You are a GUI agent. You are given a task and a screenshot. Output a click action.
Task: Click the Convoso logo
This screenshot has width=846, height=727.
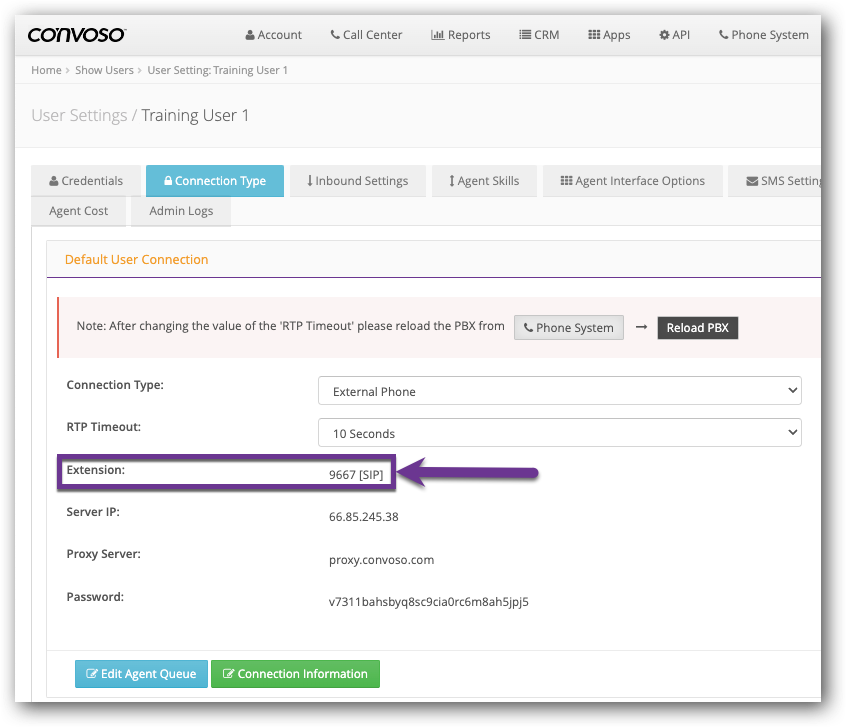[x=76, y=35]
